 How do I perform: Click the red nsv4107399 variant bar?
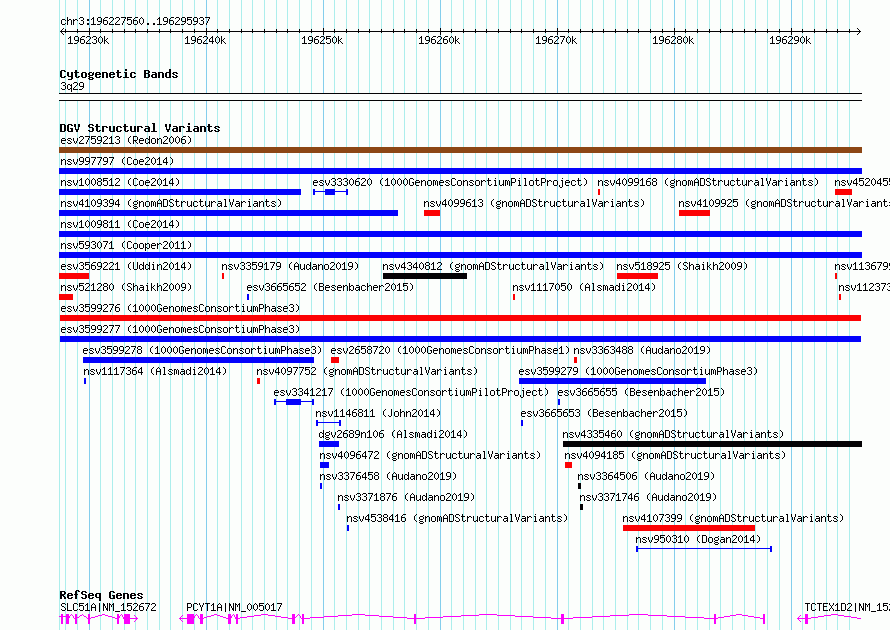689,528
